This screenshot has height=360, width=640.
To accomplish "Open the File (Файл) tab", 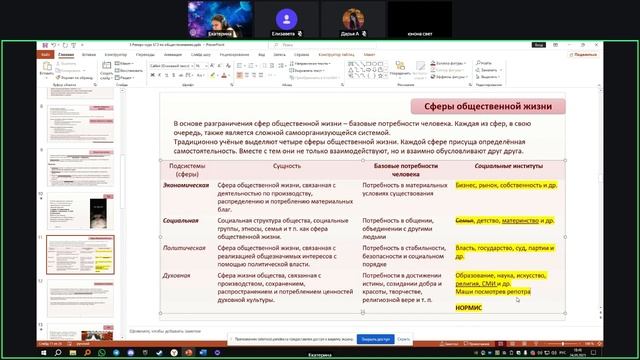I will point(45,55).
